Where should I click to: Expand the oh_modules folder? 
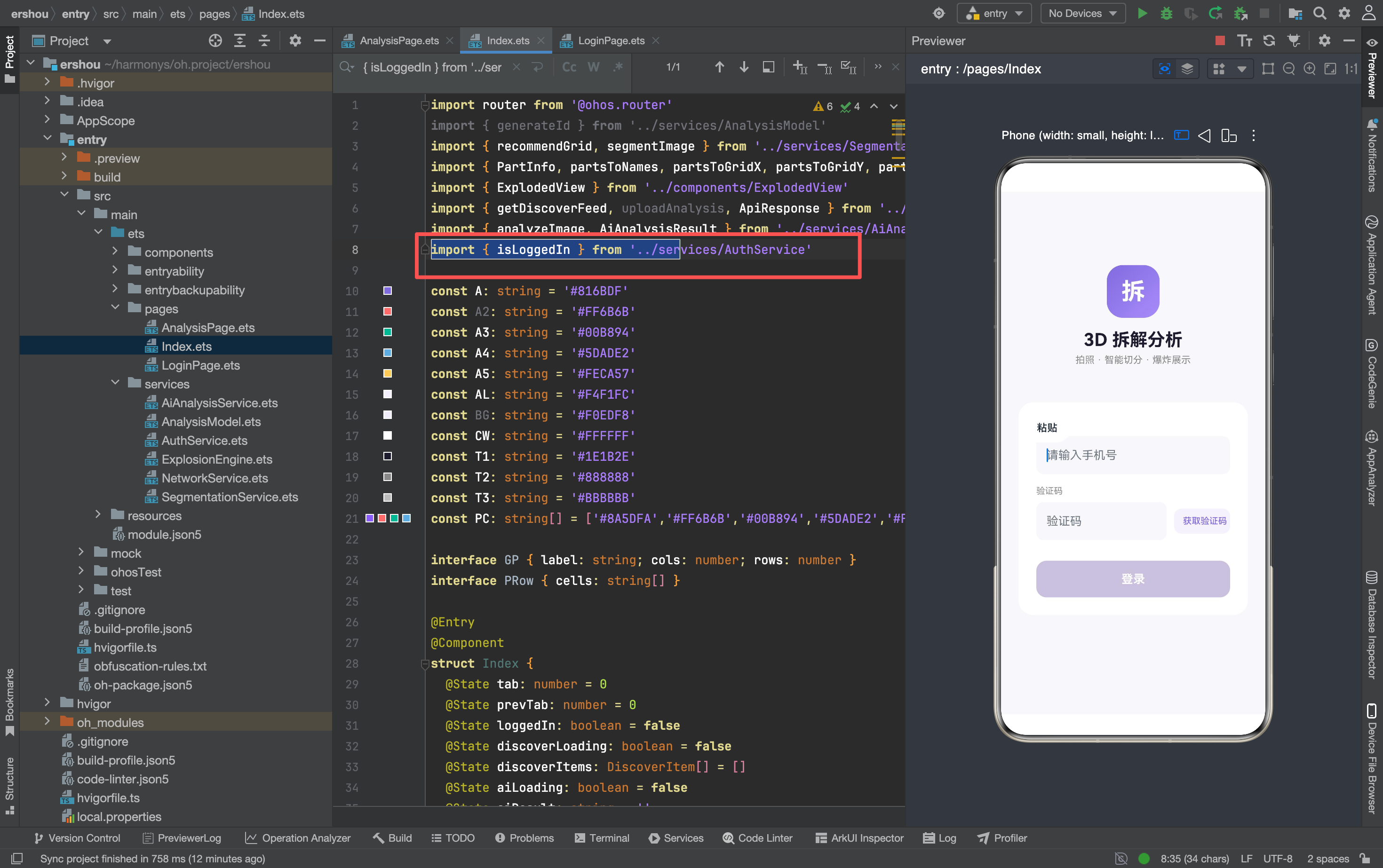[47, 722]
